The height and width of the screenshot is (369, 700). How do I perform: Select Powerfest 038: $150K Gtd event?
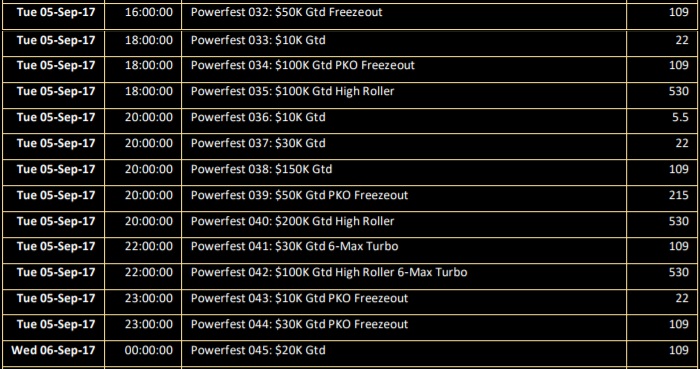(x=262, y=169)
